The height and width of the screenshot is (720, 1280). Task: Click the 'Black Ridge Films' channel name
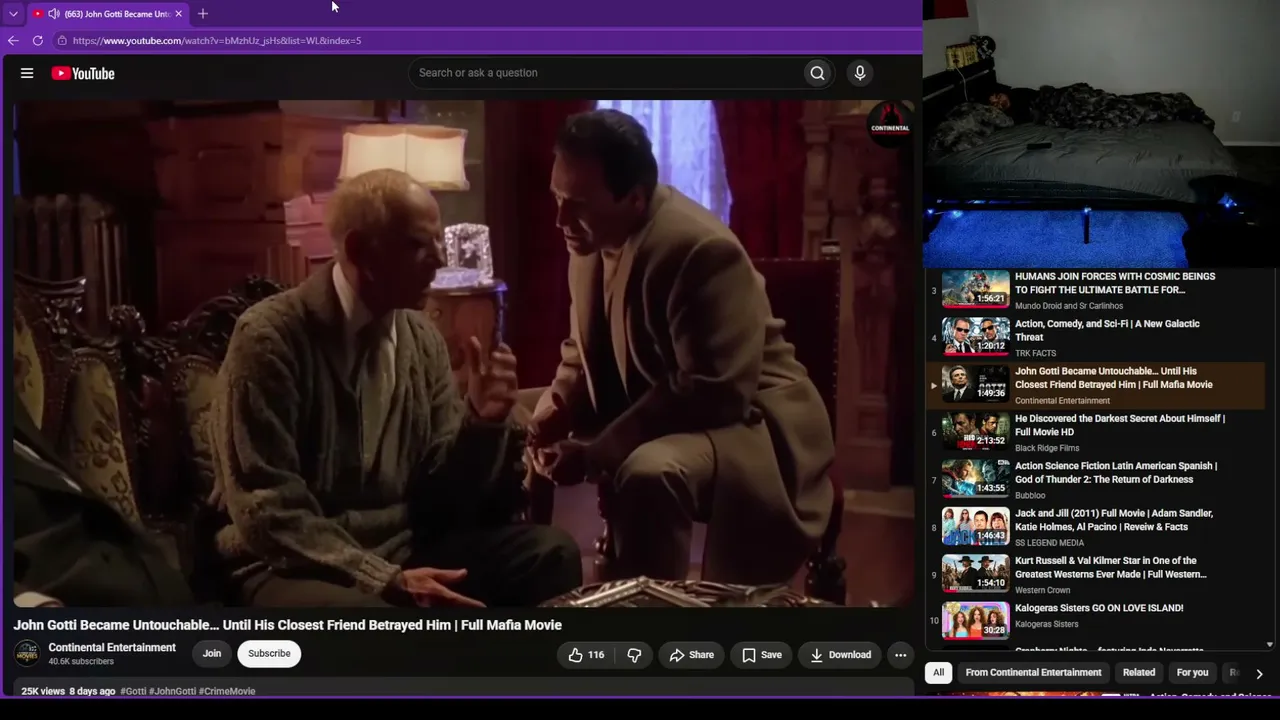pos(1047,448)
